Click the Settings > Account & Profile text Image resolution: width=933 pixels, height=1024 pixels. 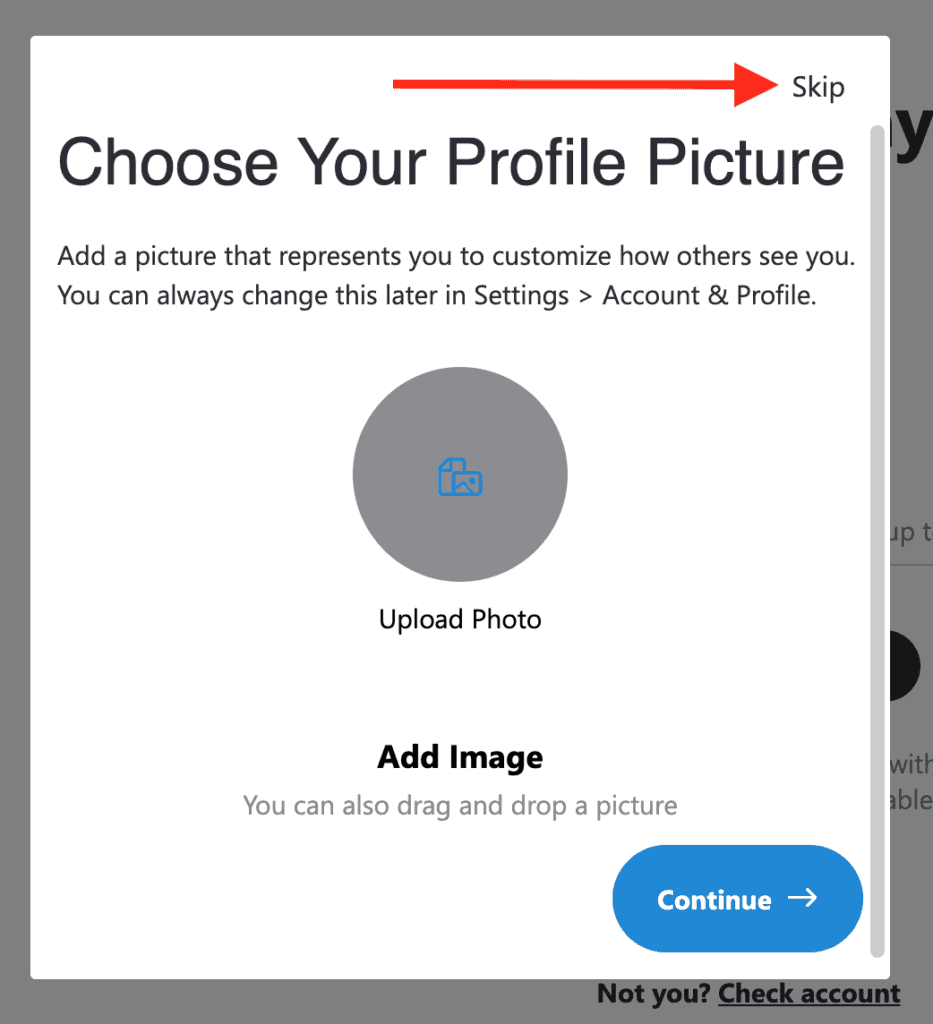pos(646,296)
